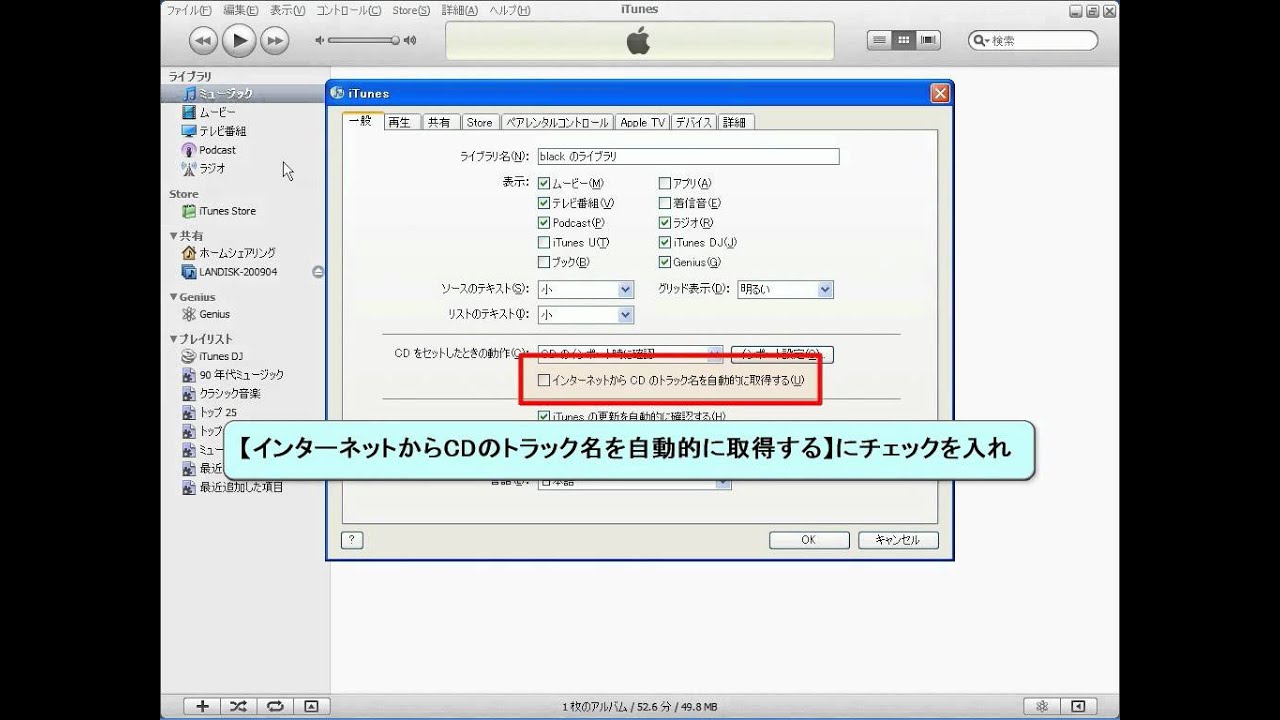
Task: Click the volume slider knob
Action: tap(395, 40)
